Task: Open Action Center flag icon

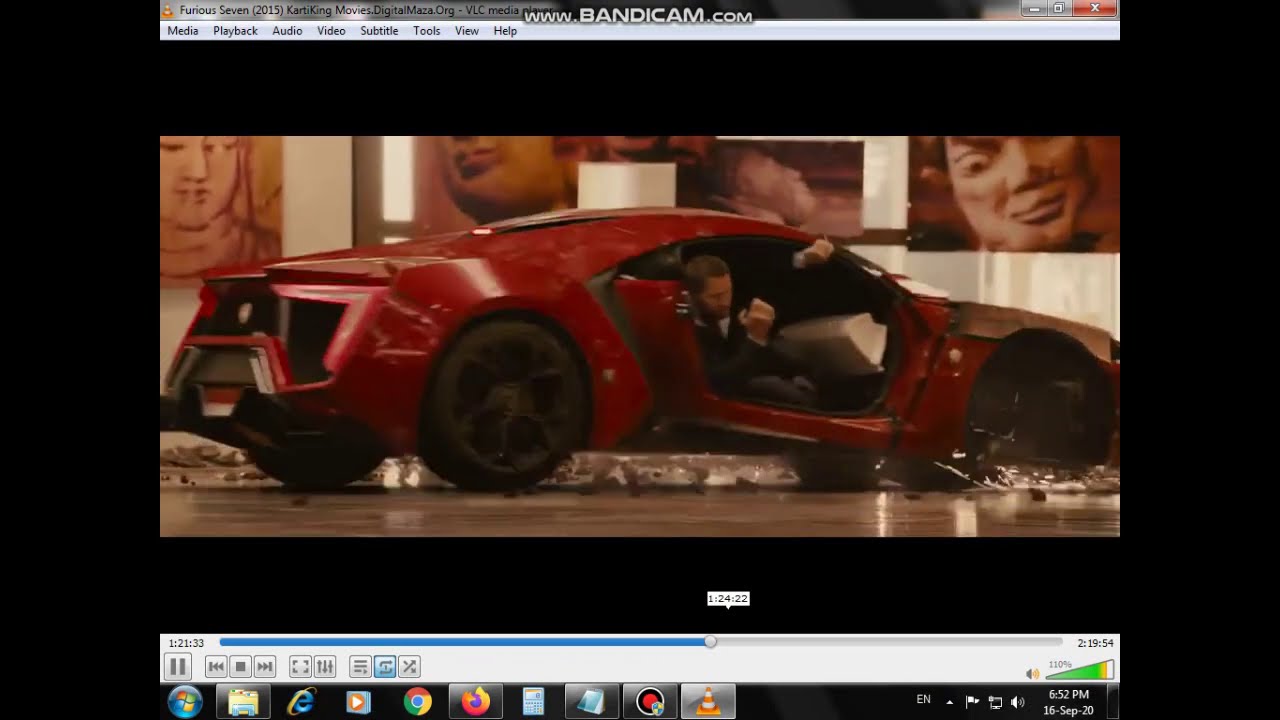Action: coord(971,702)
